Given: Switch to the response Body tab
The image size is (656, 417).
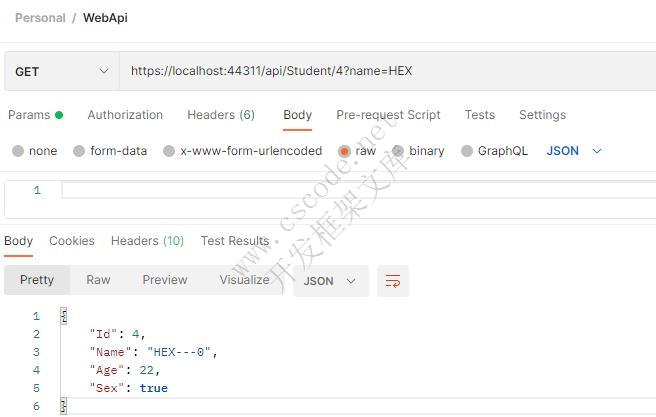Looking at the screenshot, I should [18, 241].
